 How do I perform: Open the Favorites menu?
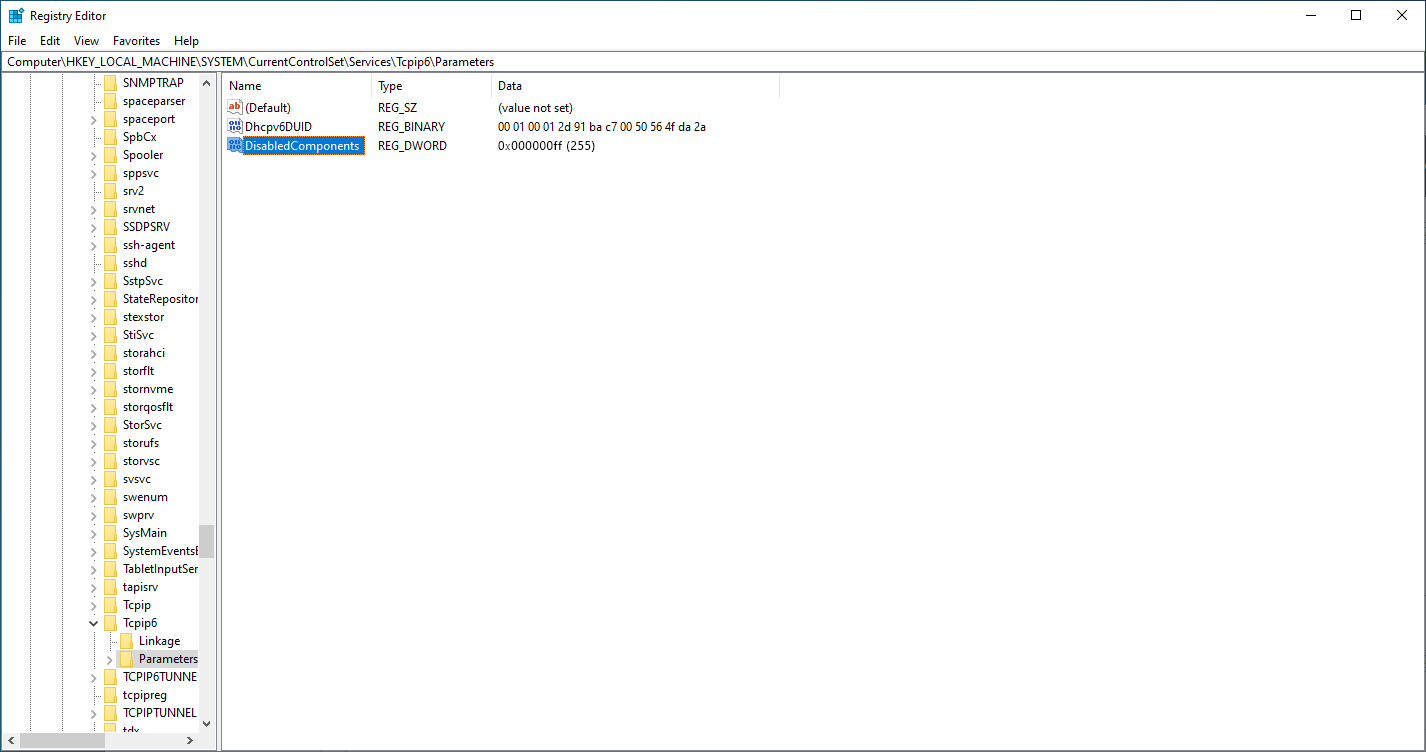click(x=136, y=40)
